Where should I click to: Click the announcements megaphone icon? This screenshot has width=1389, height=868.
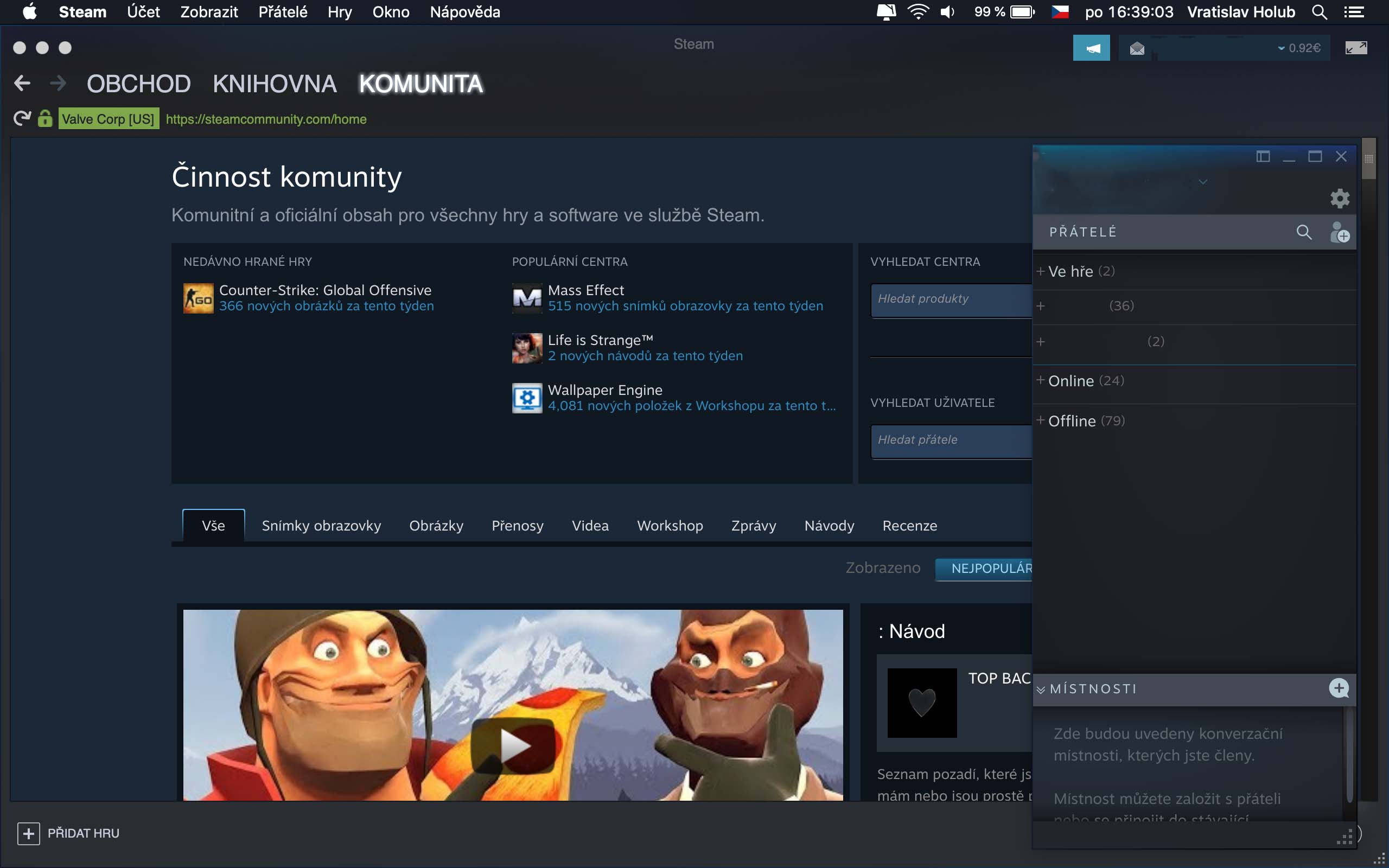(x=1091, y=48)
